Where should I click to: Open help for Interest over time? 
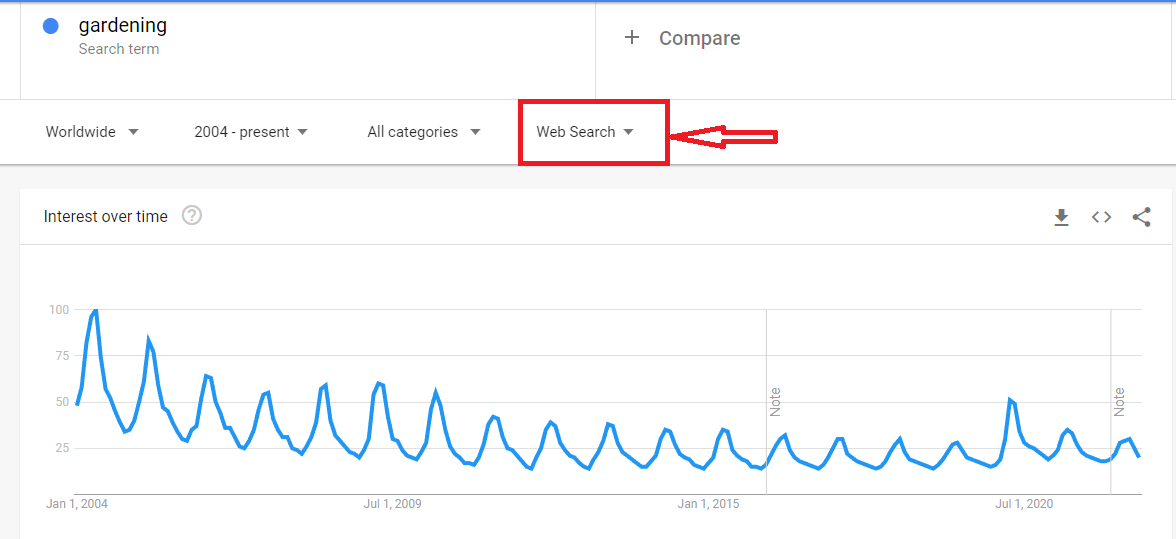pos(192,216)
